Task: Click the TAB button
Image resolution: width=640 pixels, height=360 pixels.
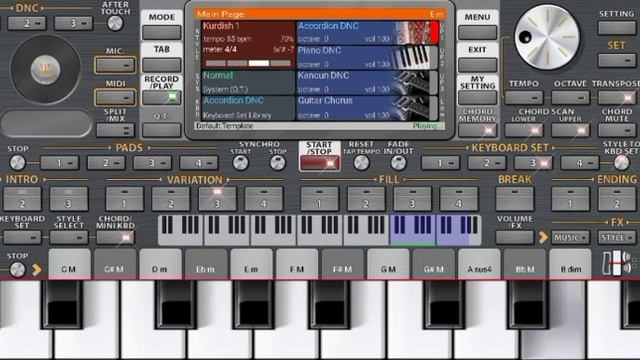Action: pos(162,65)
